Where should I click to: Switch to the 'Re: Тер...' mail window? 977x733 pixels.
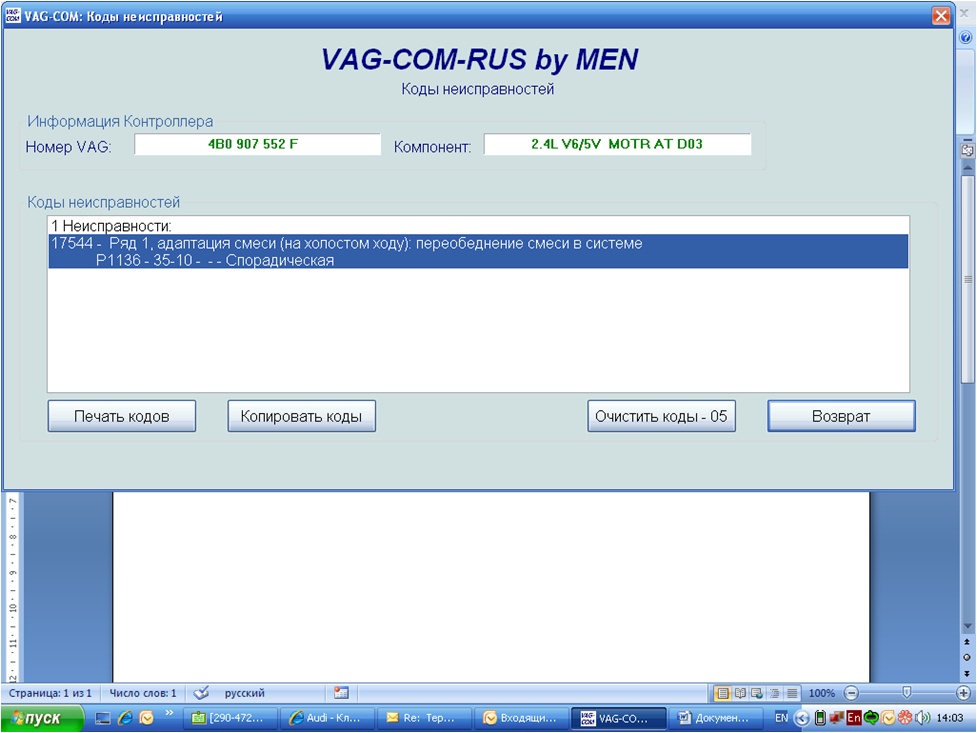point(423,718)
